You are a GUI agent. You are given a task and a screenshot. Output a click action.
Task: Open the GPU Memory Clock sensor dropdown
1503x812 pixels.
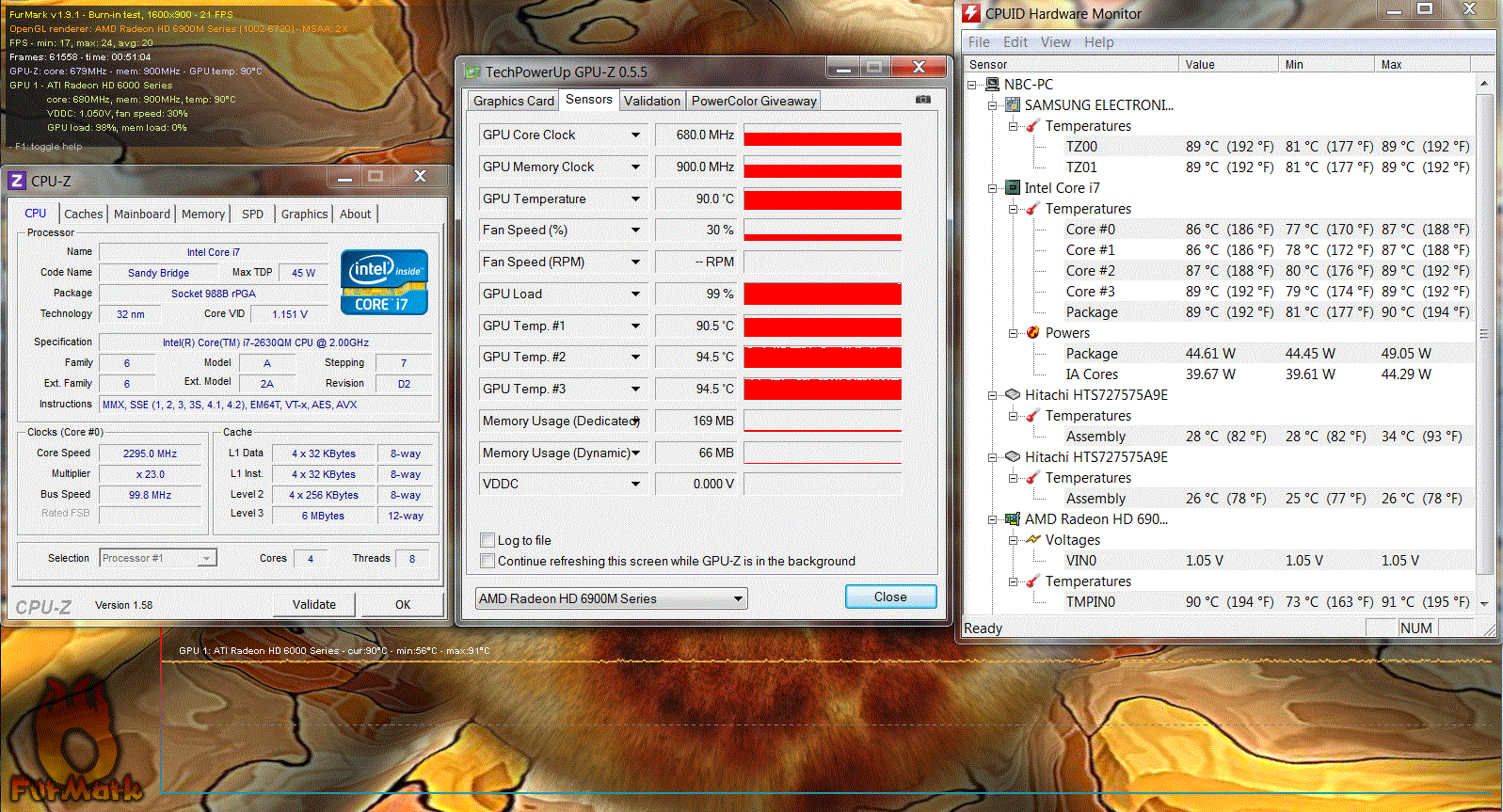click(636, 167)
